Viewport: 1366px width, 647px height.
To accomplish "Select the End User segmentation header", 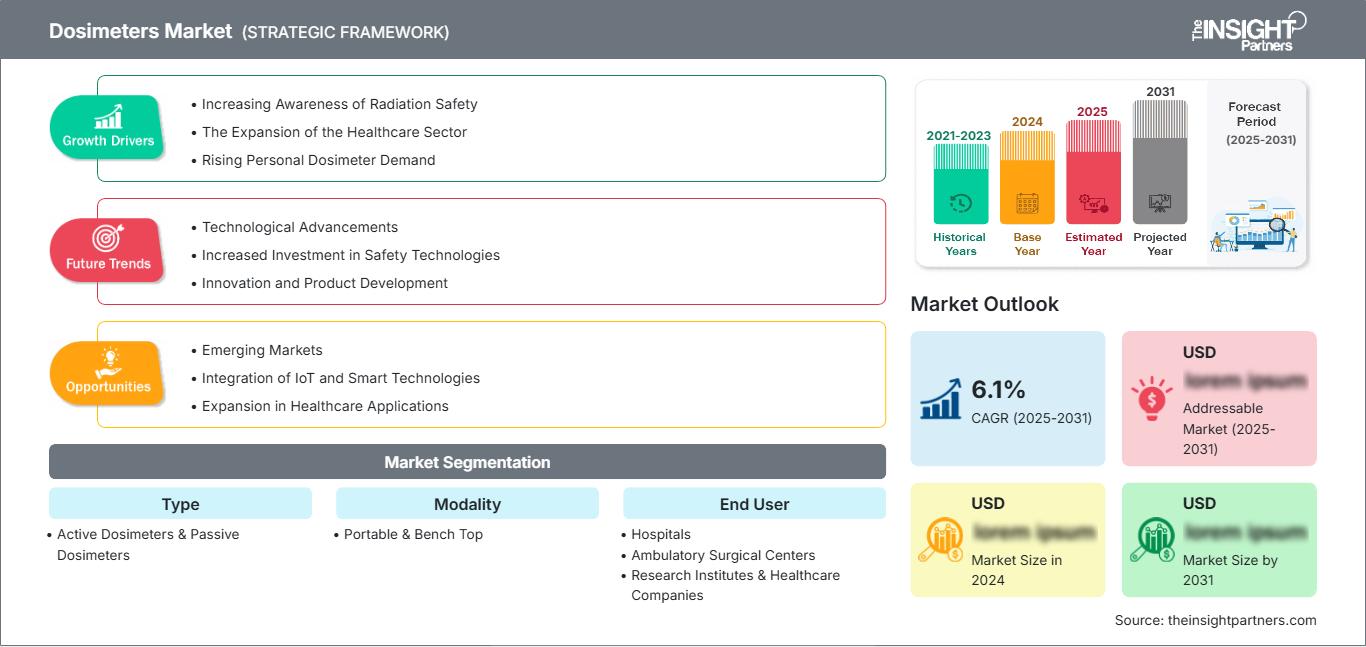I will click(x=754, y=504).
